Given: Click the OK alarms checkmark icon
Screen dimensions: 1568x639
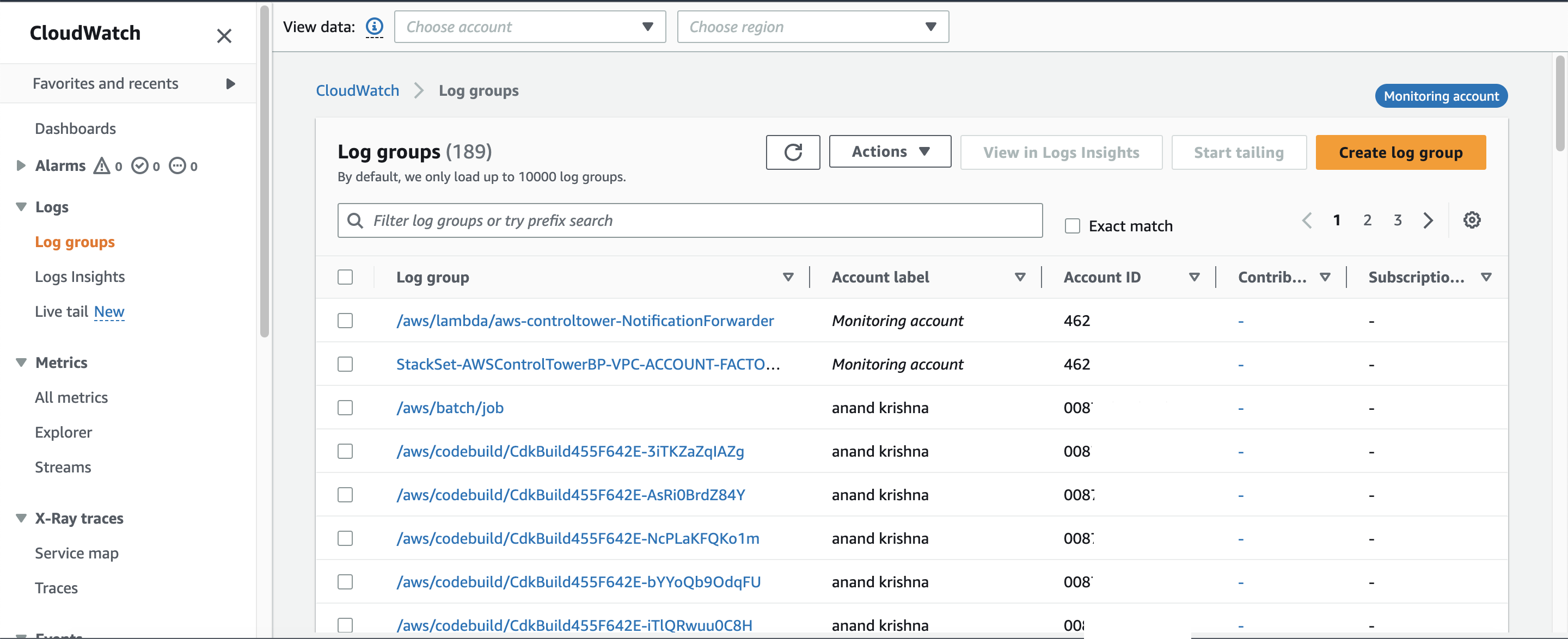Looking at the screenshot, I should coord(139,165).
